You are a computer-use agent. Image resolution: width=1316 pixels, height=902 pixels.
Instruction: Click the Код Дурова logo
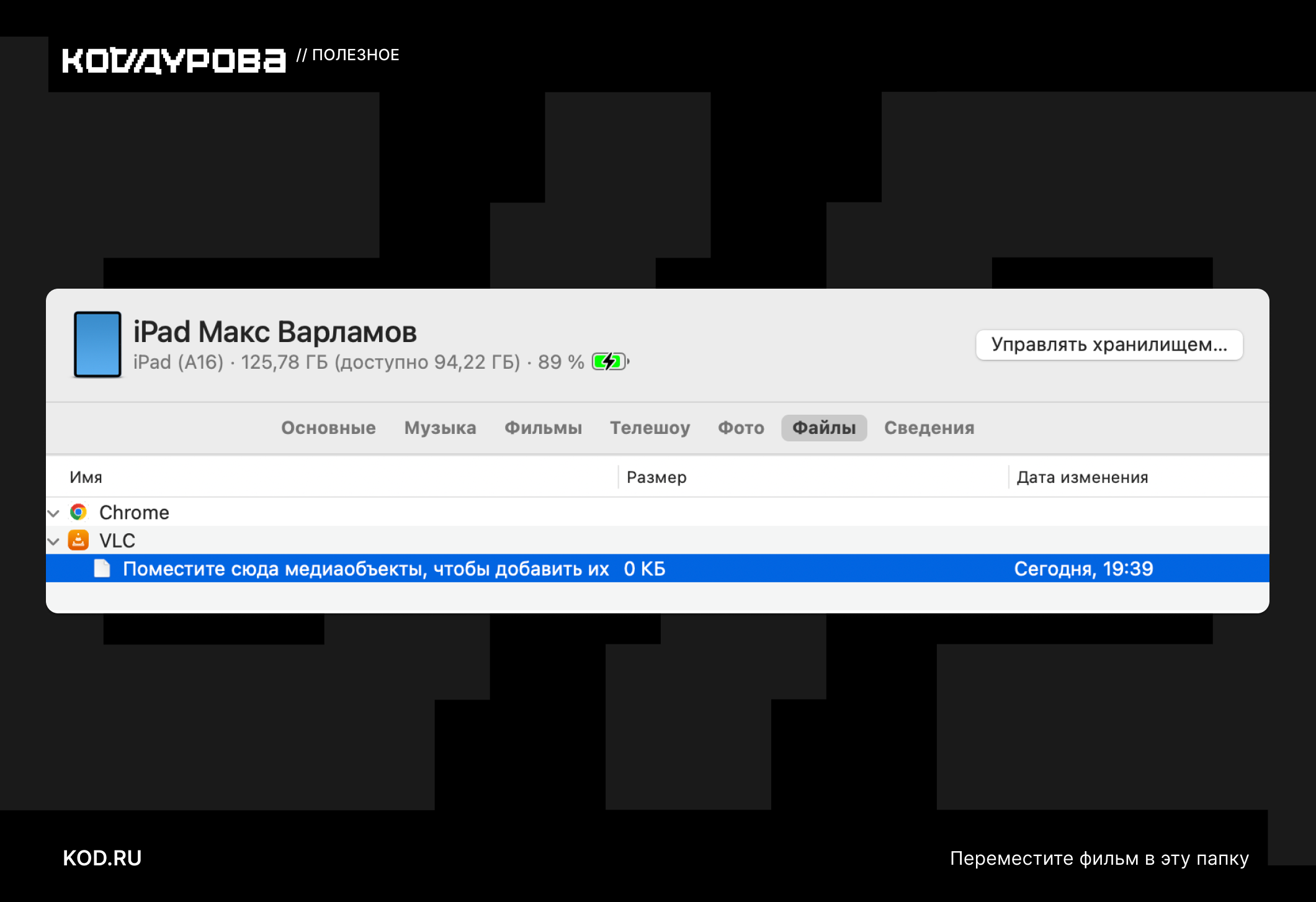[x=174, y=60]
